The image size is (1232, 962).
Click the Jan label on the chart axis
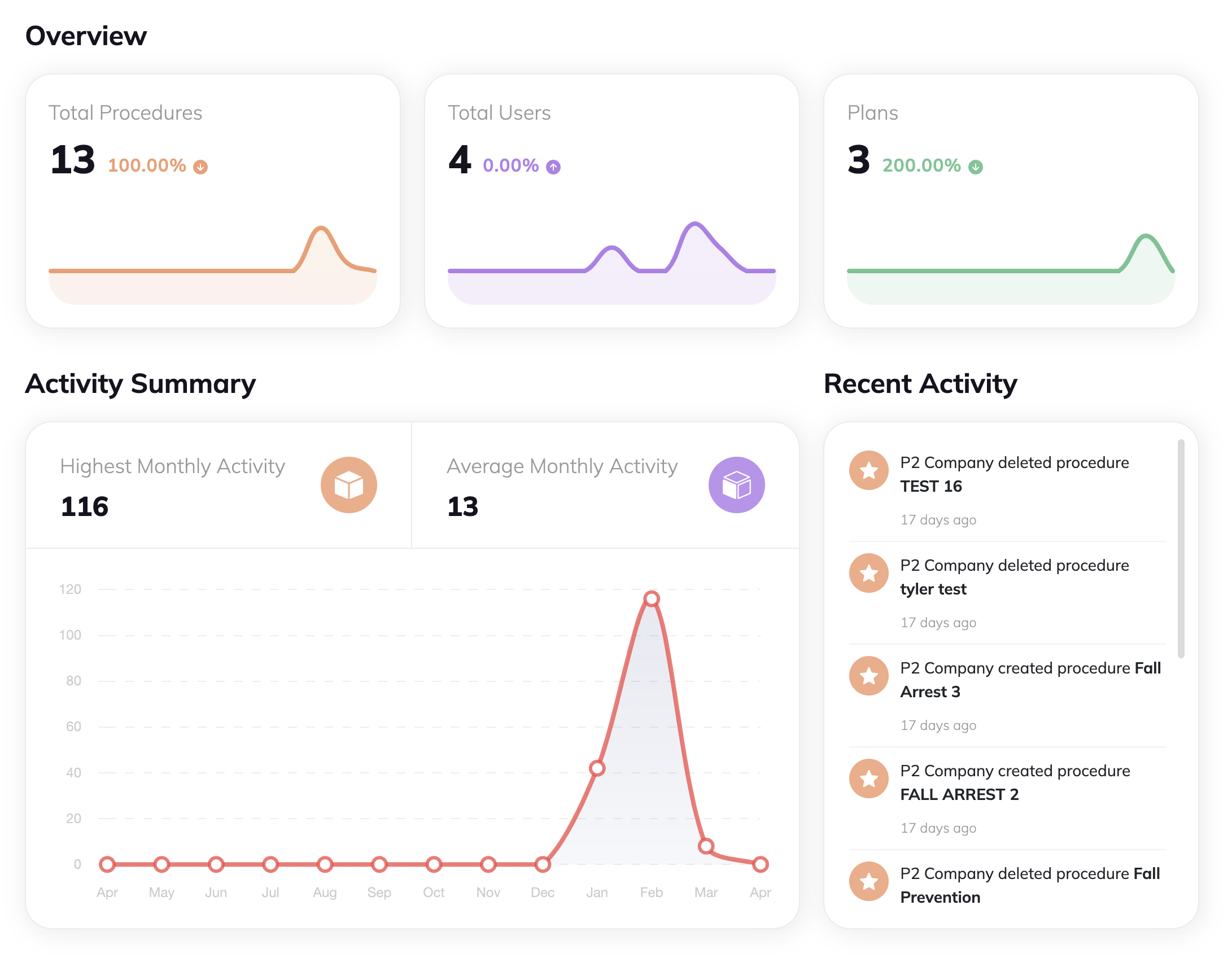(x=597, y=893)
